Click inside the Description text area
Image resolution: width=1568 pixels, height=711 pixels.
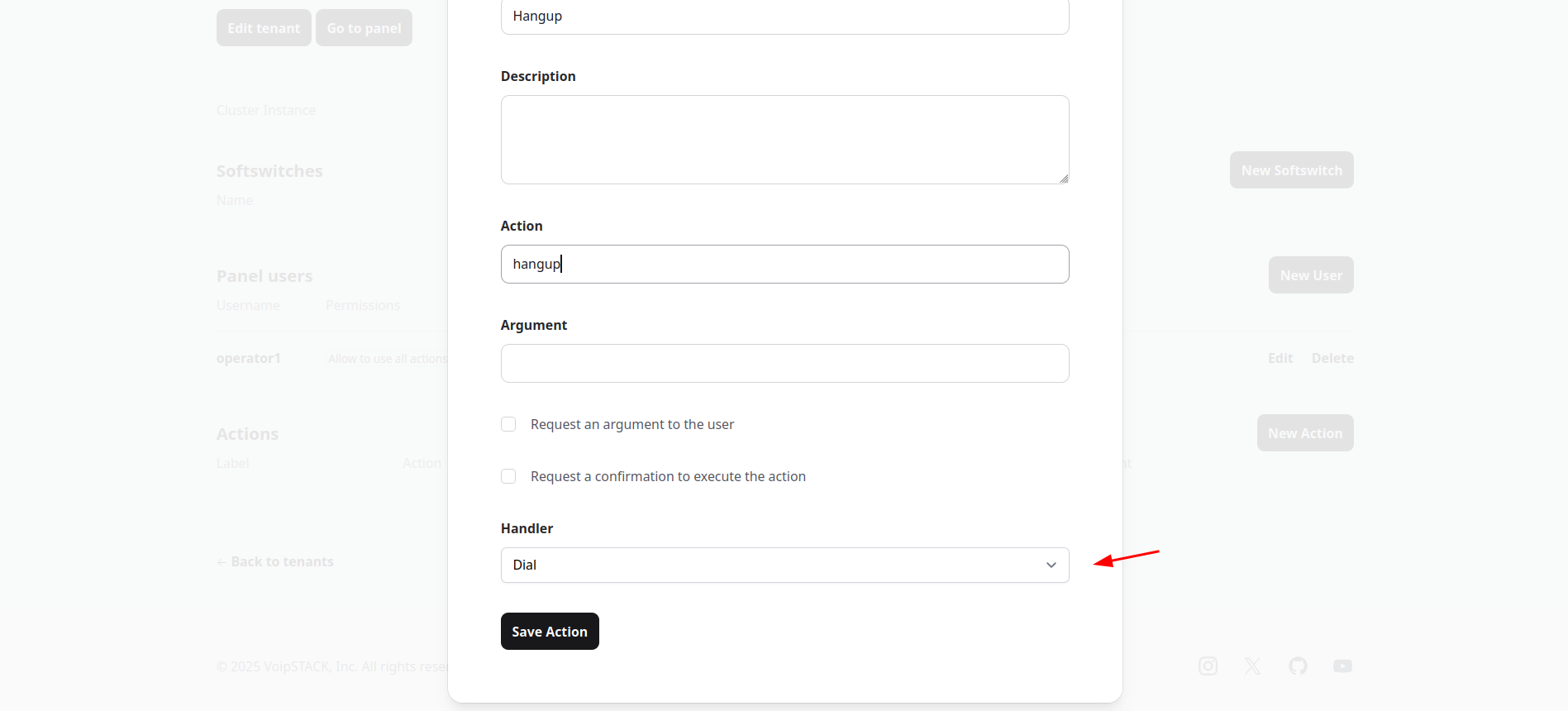tap(784, 140)
